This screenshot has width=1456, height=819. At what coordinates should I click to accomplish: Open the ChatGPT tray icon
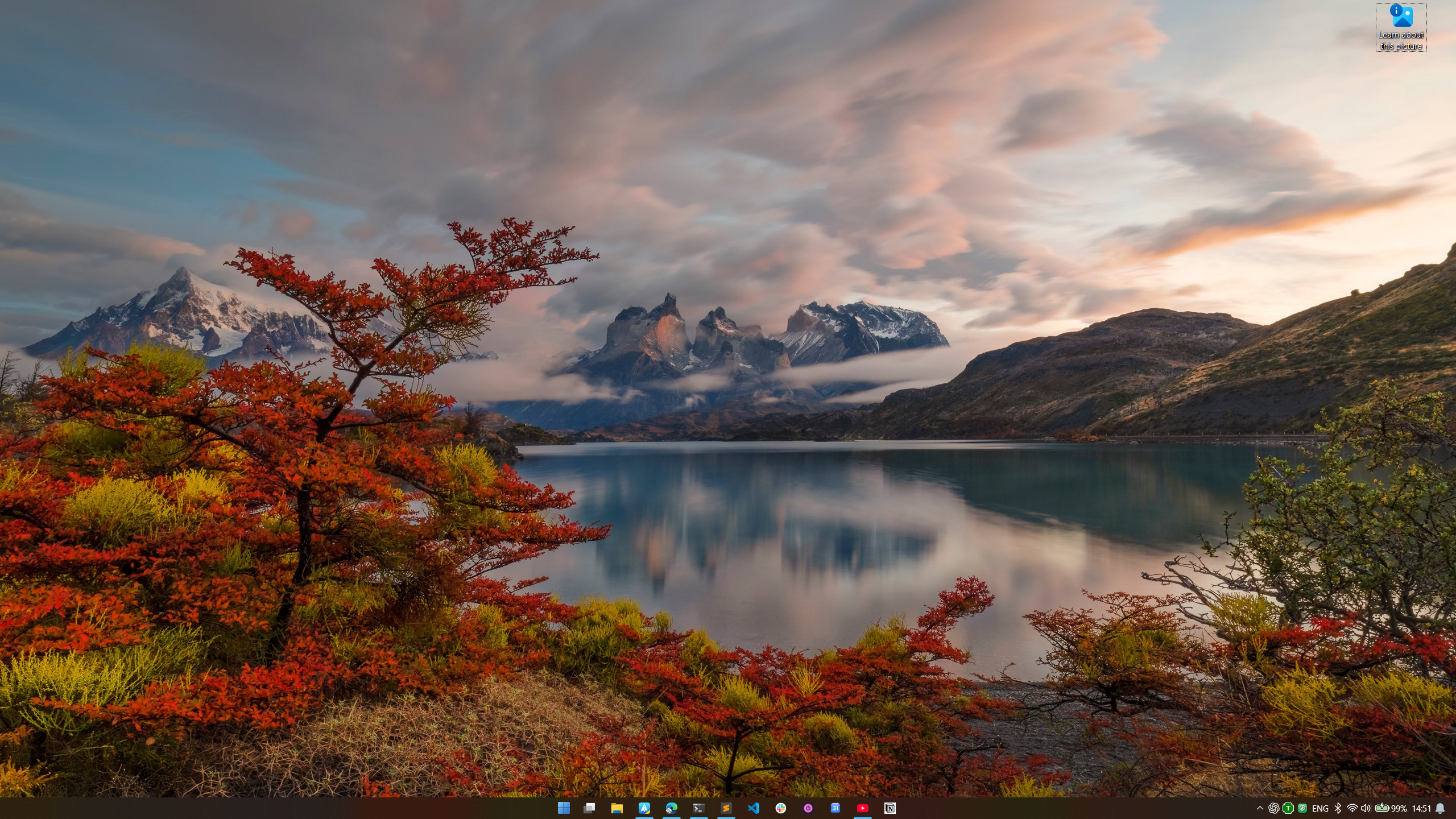(x=1274, y=808)
